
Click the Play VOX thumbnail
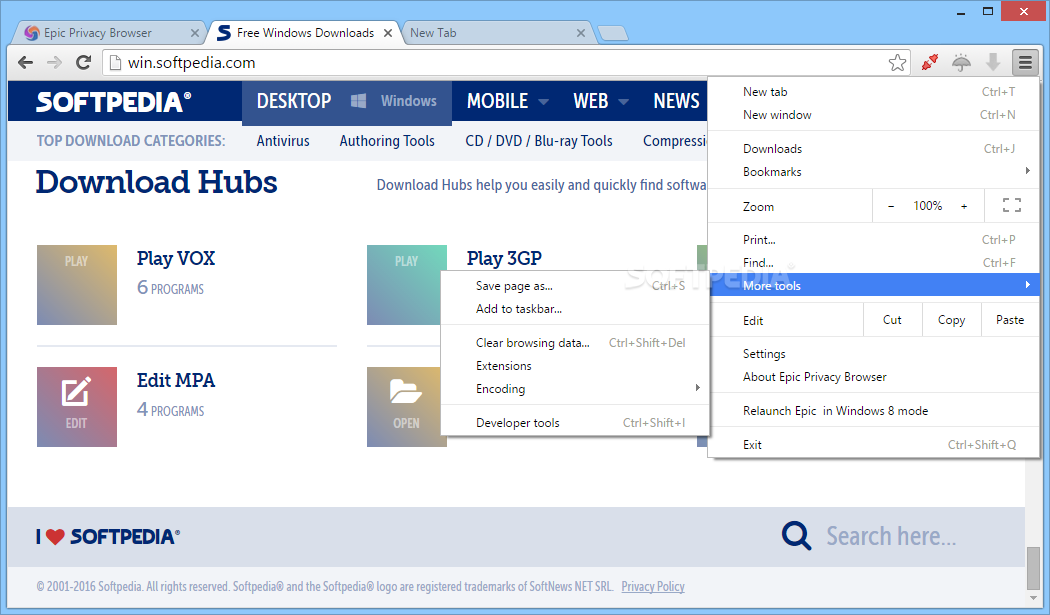pyautogui.click(x=77, y=285)
